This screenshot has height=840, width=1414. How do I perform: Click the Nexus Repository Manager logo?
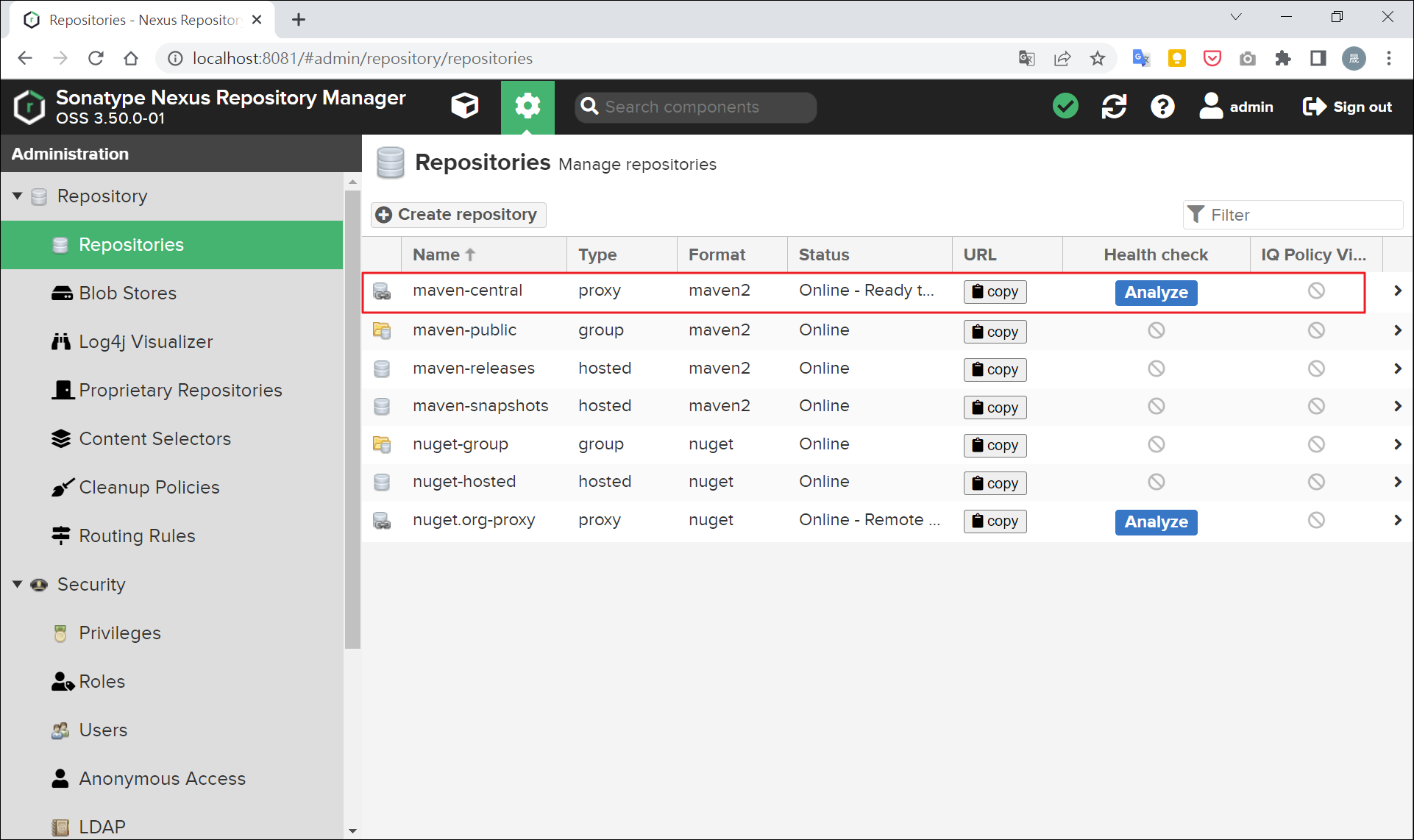29,106
